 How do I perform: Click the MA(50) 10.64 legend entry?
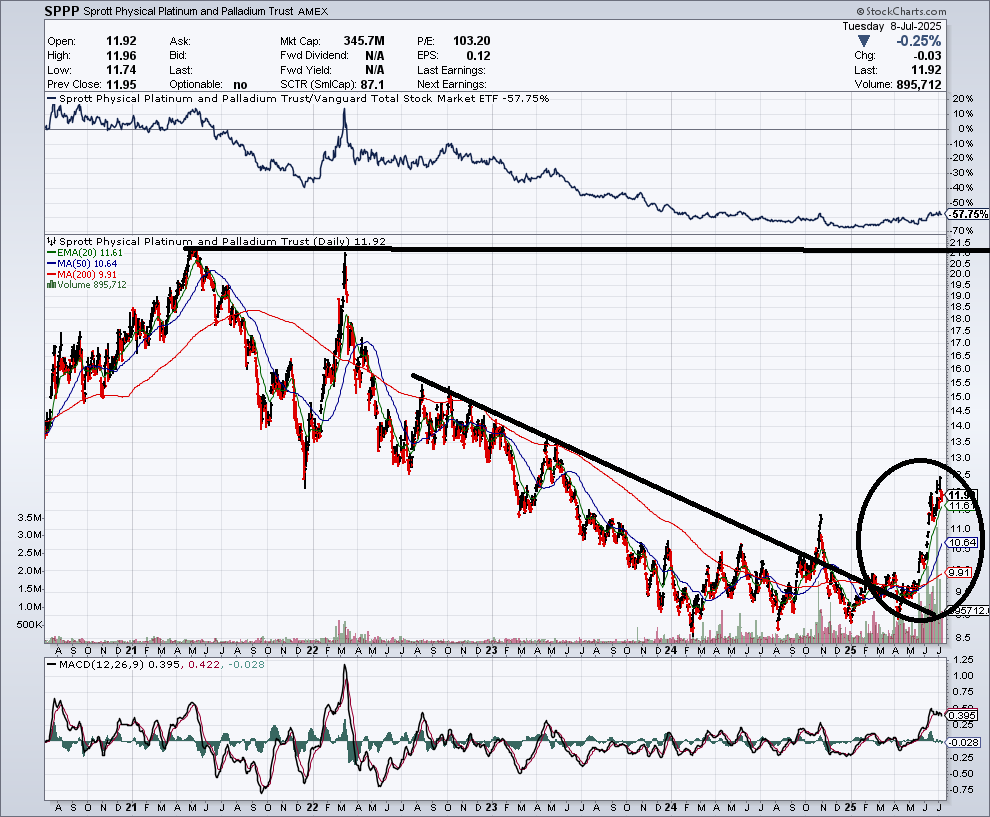click(x=82, y=264)
